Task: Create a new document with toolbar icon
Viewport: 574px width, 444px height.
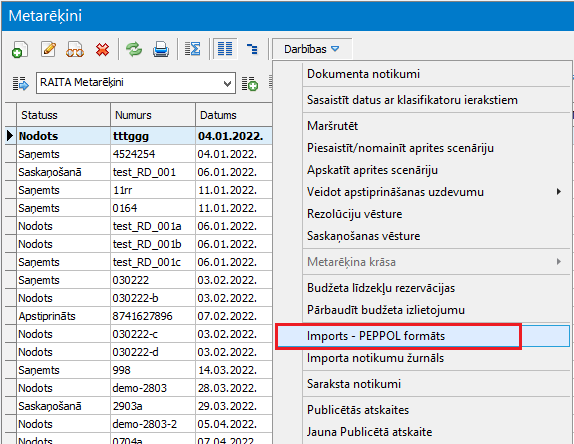Action: 20,49
